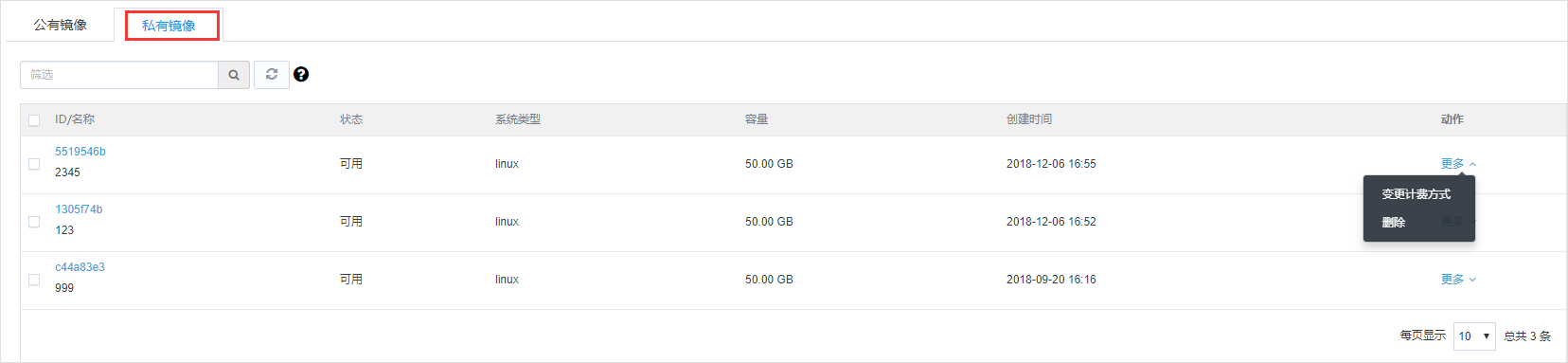
Task: Open image ID 1305f74b link
Action: tap(79, 209)
